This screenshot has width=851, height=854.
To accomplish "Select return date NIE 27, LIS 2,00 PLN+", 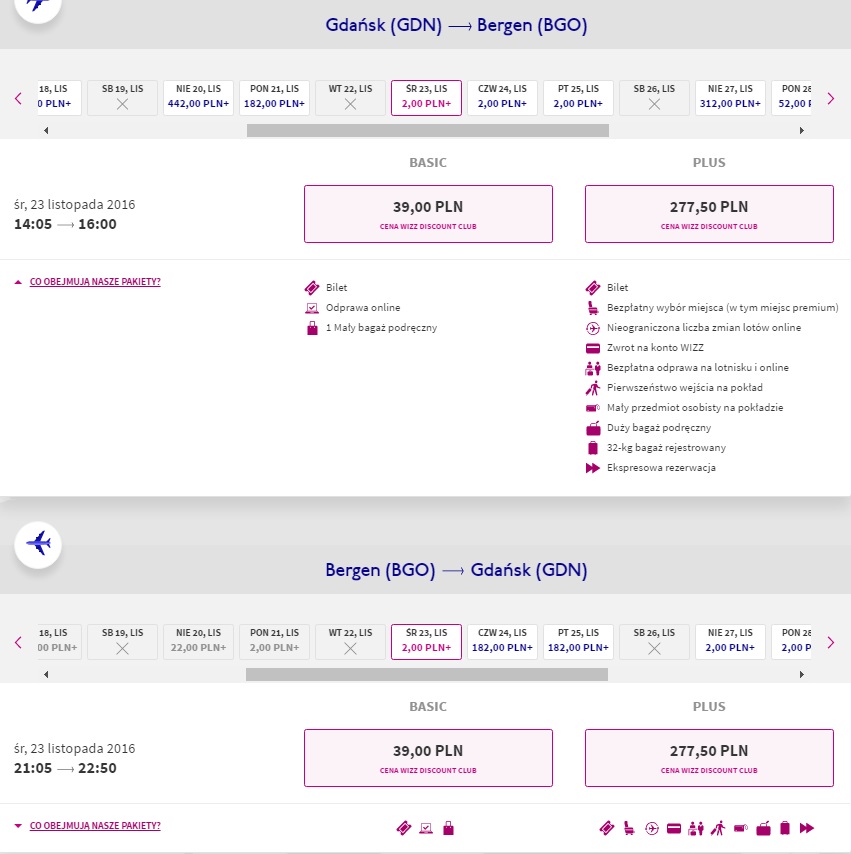I will (x=730, y=642).
